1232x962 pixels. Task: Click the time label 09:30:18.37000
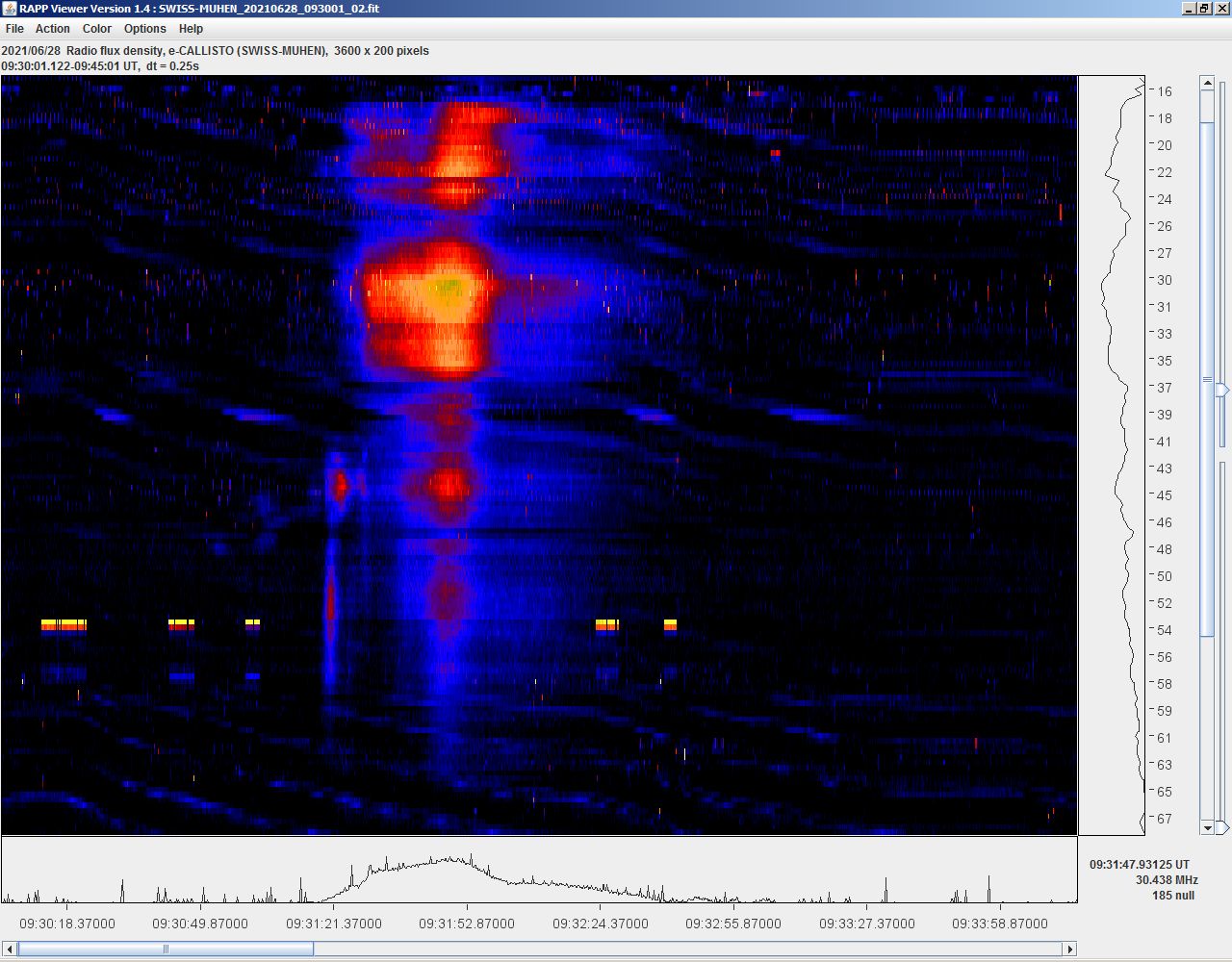pos(67,924)
